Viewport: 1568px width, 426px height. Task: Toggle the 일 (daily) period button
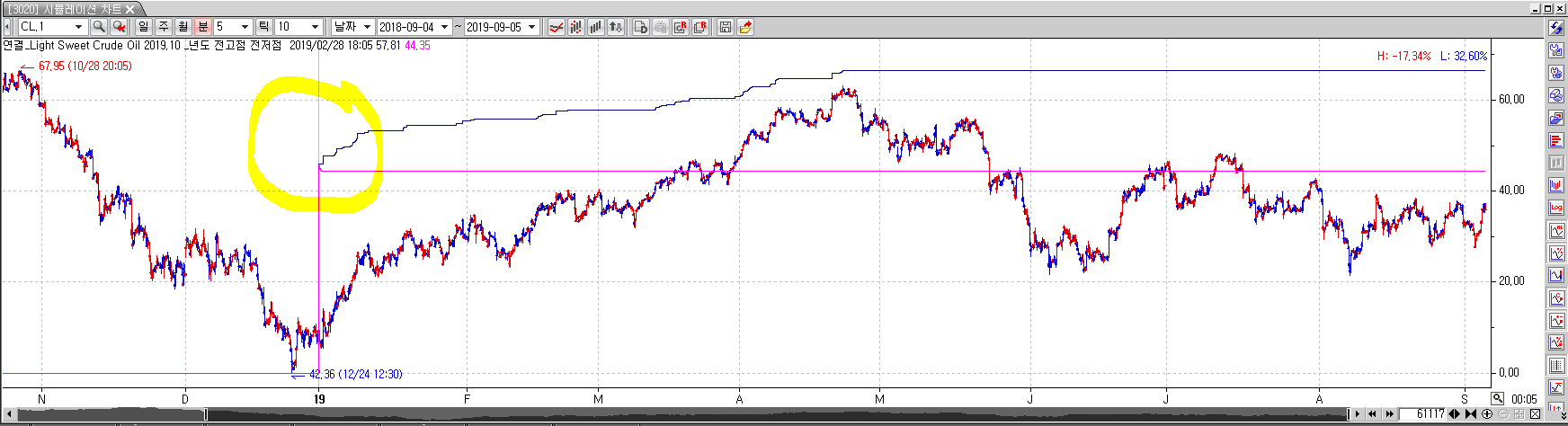coord(143,27)
